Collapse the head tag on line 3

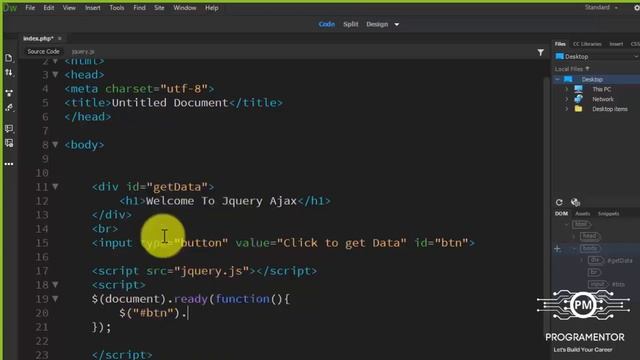point(55,75)
